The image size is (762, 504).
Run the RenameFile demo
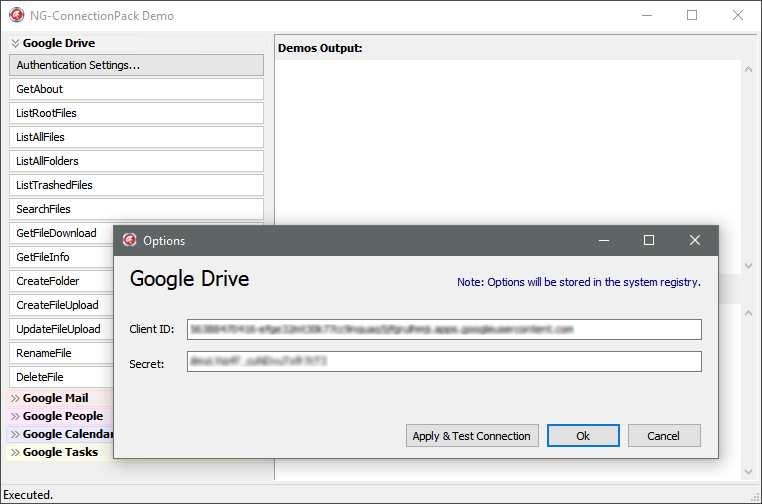tap(61, 353)
